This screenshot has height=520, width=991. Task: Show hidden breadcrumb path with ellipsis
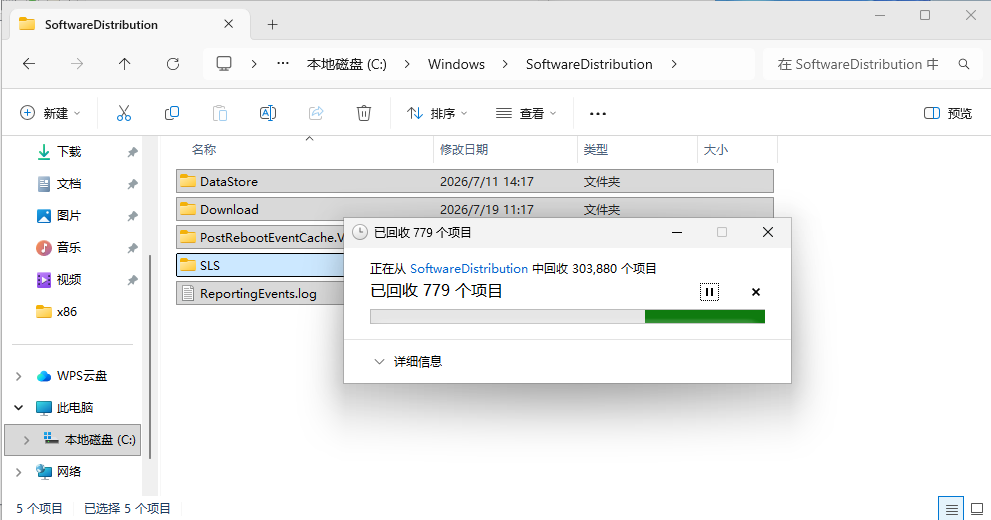point(283,63)
